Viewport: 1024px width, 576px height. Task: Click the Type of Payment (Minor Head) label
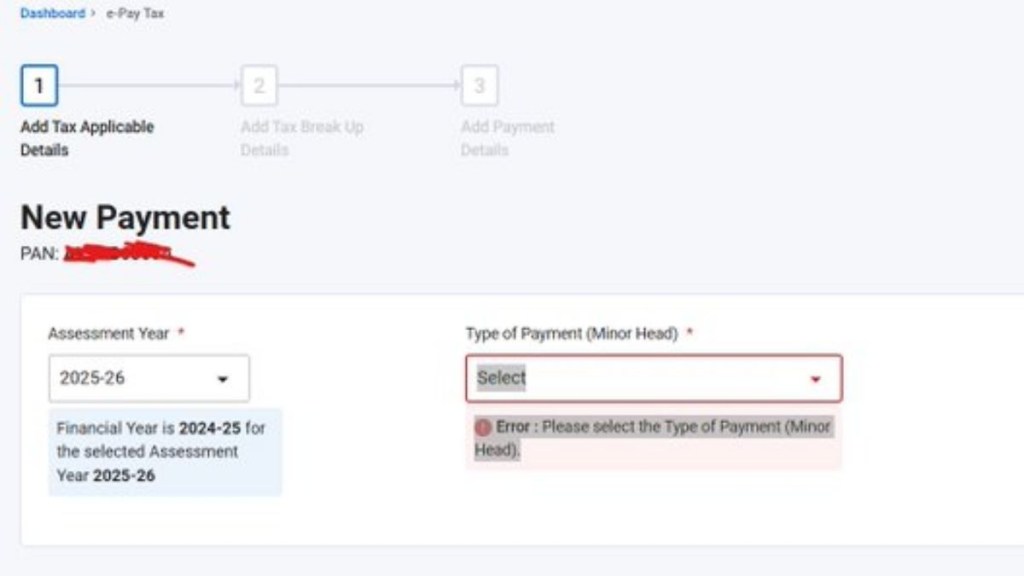pos(572,334)
